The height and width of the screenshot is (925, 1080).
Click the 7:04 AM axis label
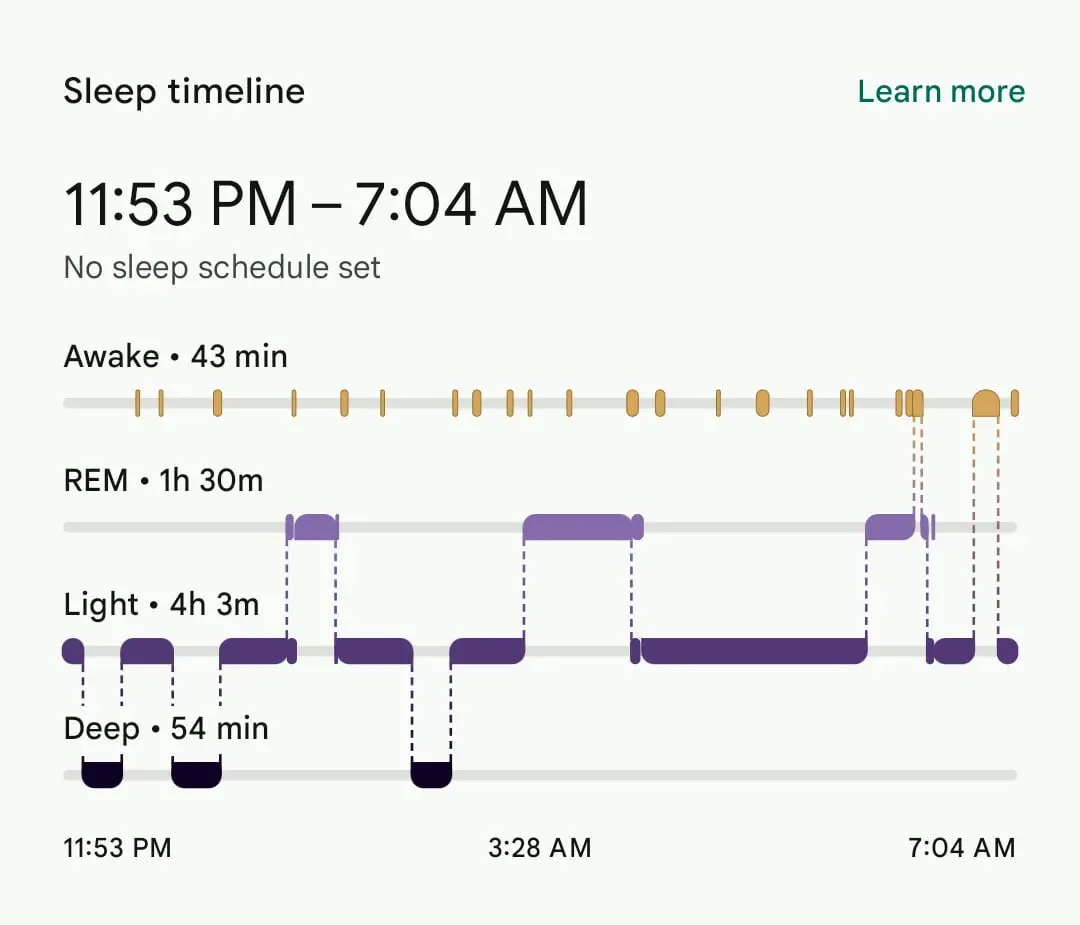[x=961, y=848]
